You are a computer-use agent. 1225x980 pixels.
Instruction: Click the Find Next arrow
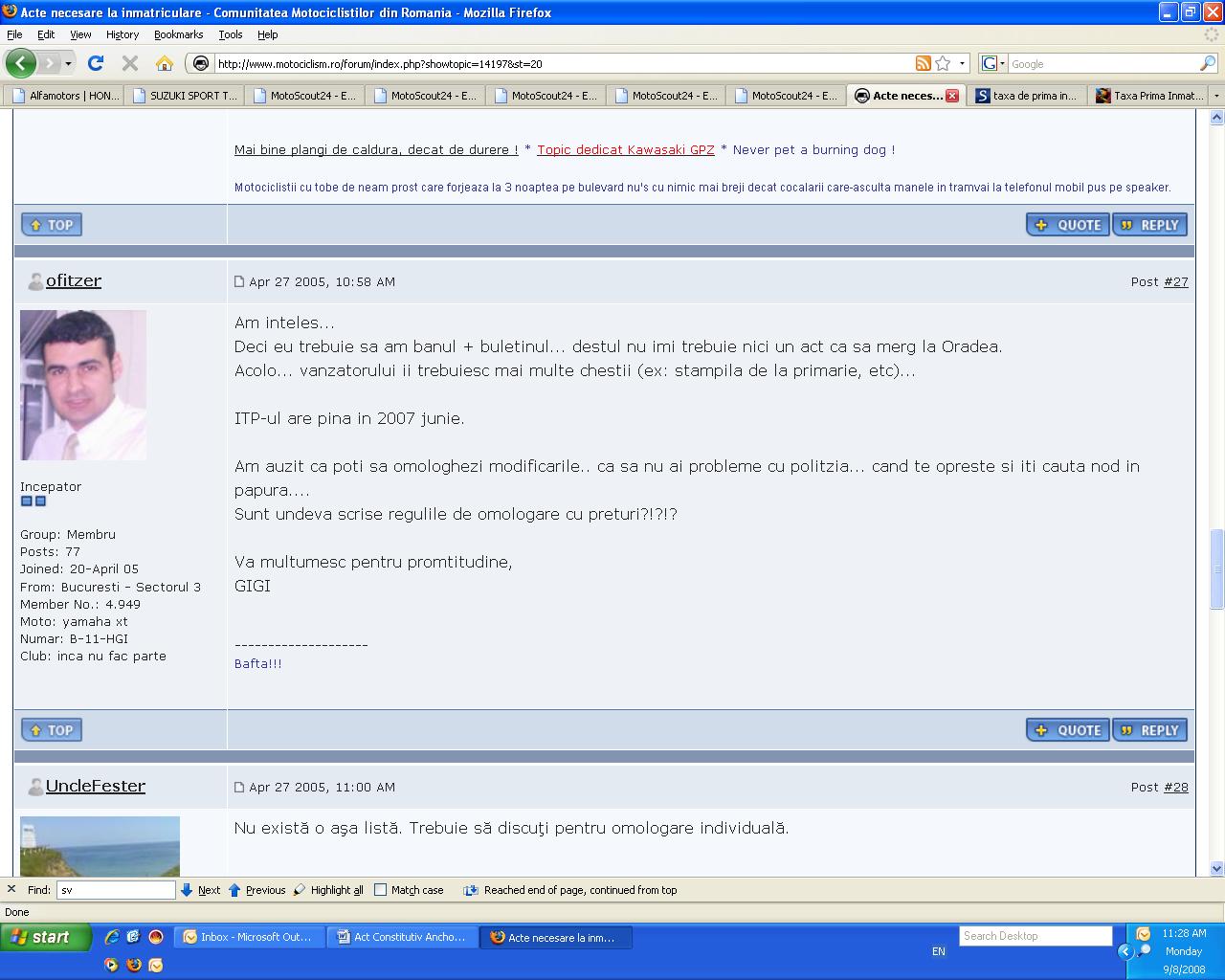point(201,890)
